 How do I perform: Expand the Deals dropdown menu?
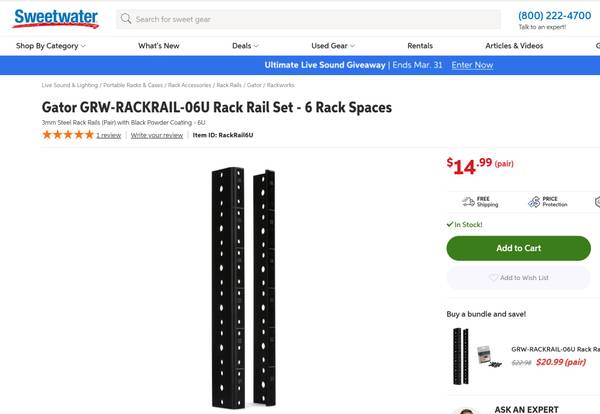click(x=245, y=46)
